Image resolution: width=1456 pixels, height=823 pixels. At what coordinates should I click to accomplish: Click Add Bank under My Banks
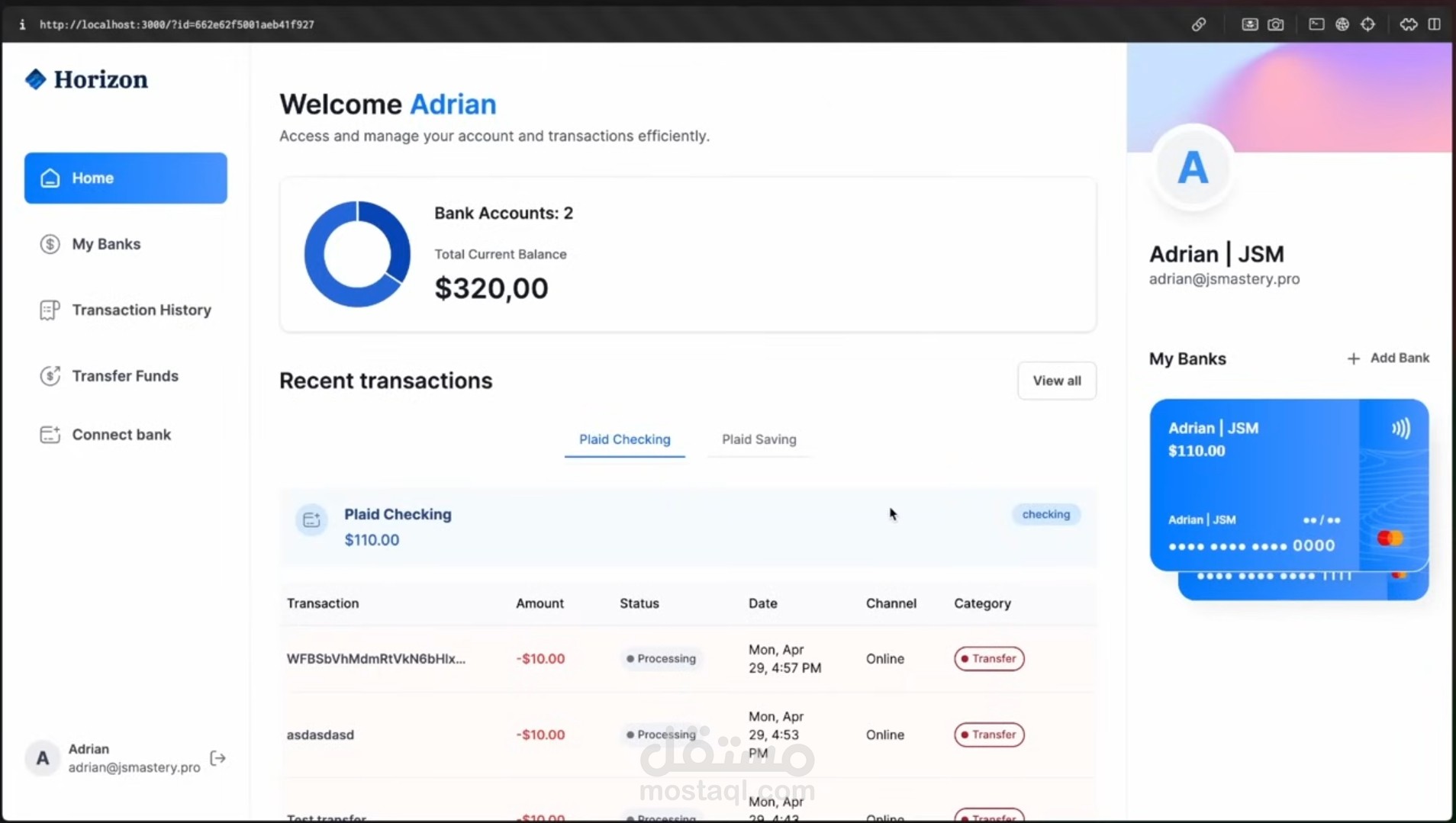click(1388, 358)
